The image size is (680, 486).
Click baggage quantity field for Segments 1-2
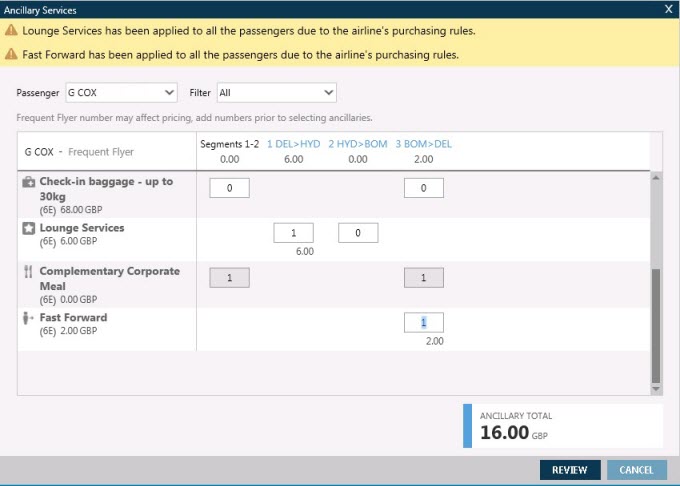click(x=230, y=188)
